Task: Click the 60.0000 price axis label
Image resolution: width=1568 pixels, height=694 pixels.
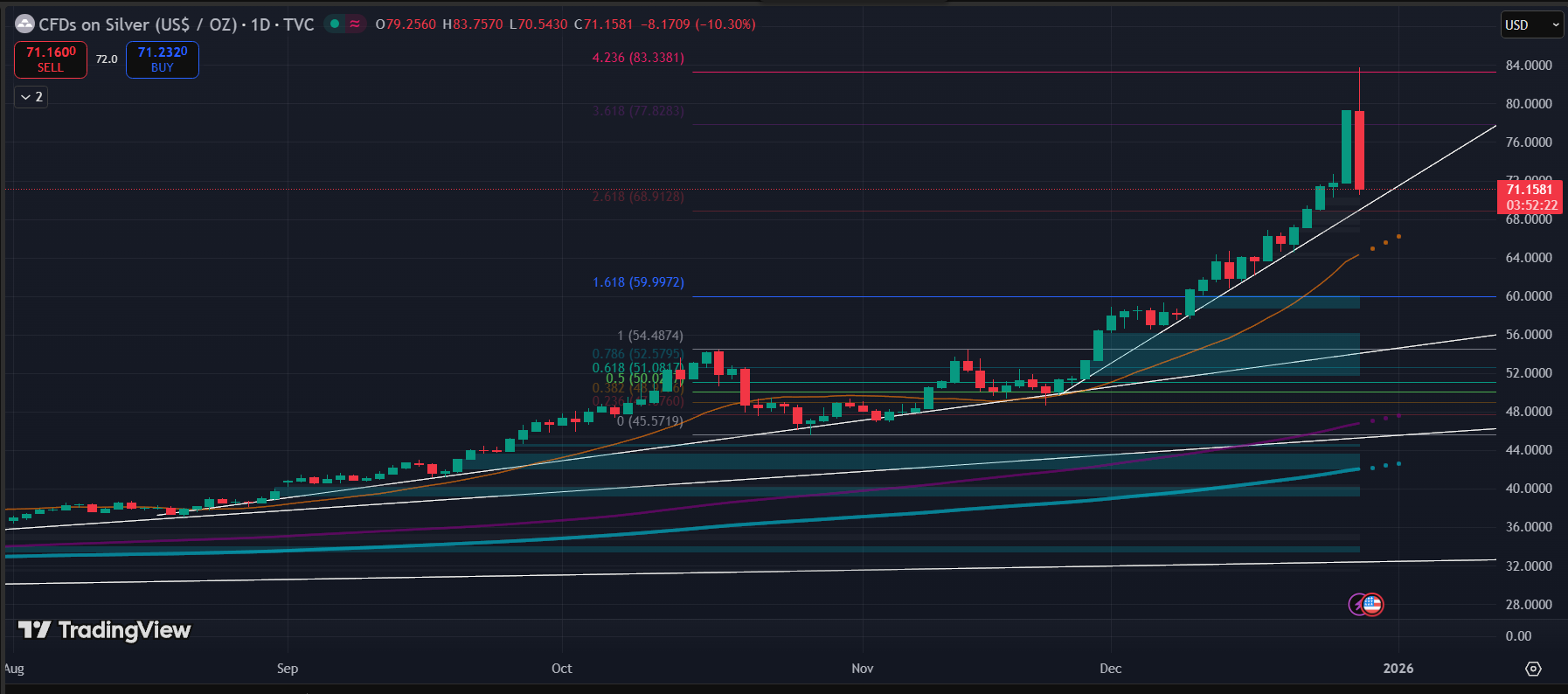Action: [1529, 296]
